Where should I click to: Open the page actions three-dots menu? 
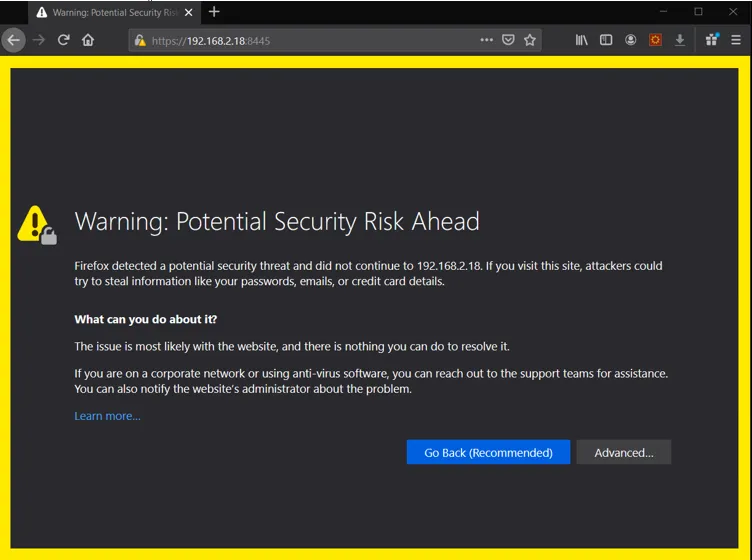[486, 40]
